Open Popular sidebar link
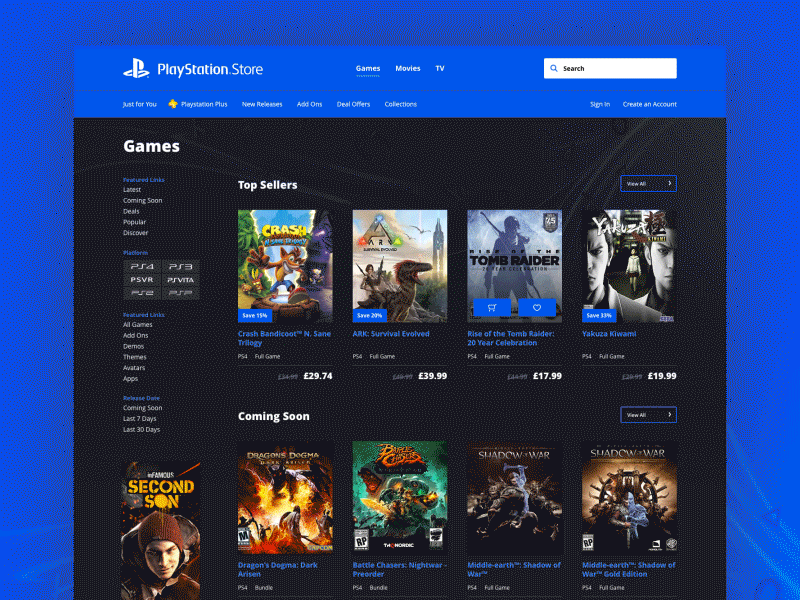Screen dimensions: 800x600 coord(134,222)
